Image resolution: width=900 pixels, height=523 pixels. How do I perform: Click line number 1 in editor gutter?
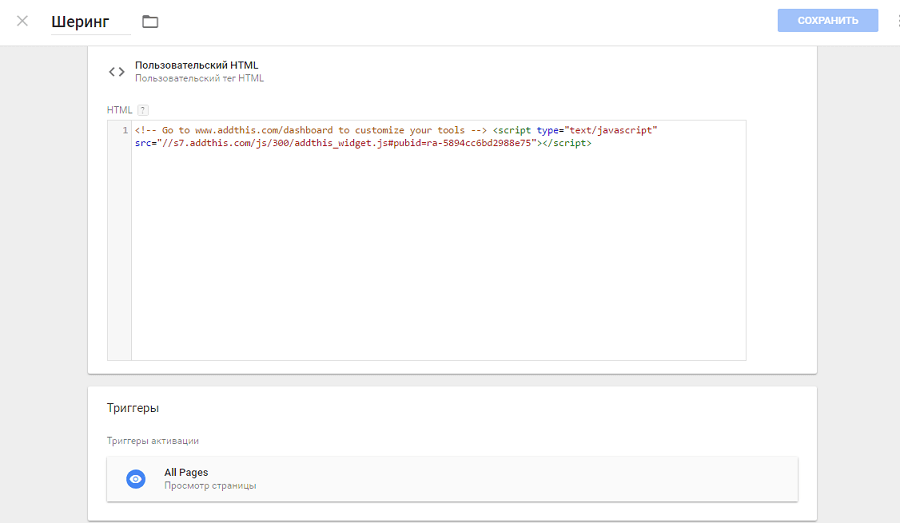coord(124,131)
